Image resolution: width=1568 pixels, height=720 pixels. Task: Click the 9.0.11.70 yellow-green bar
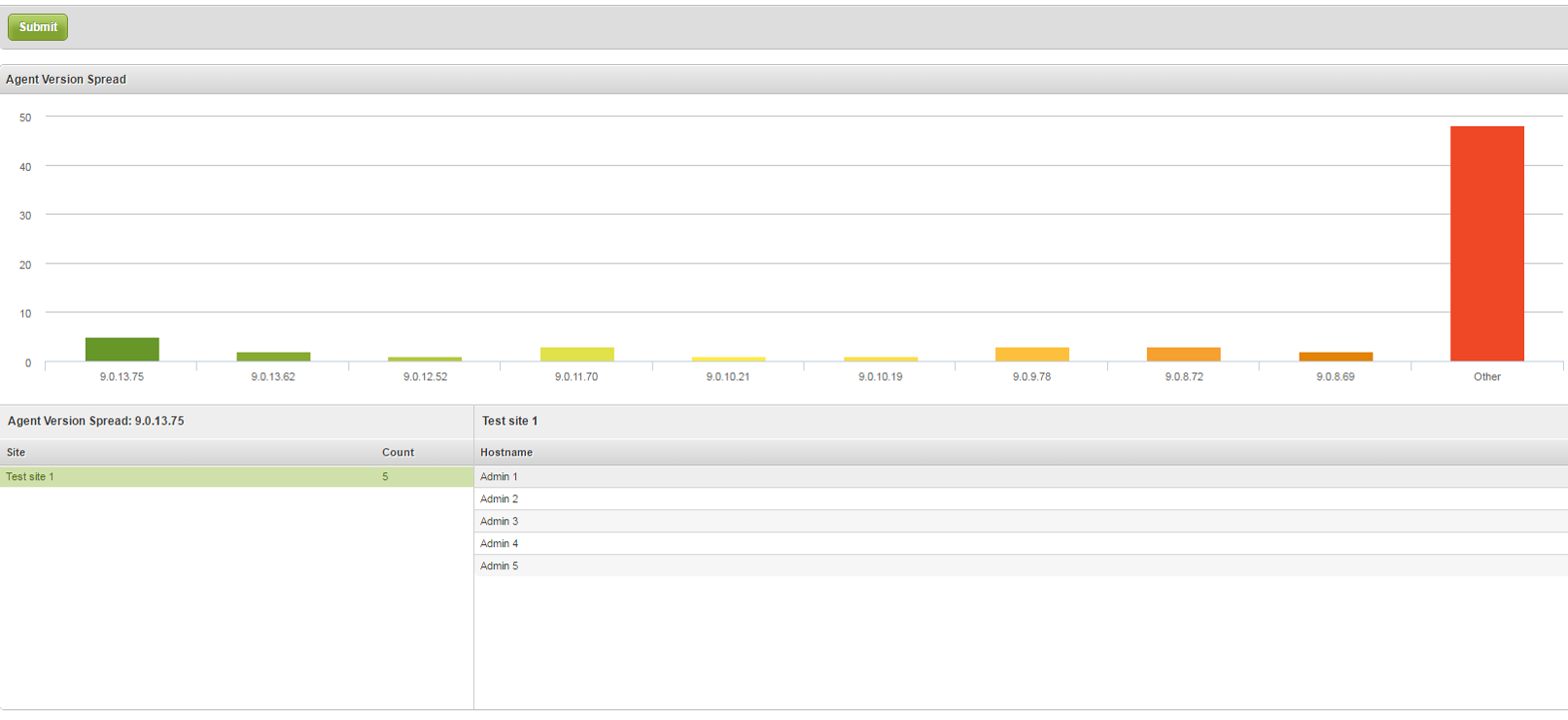577,355
